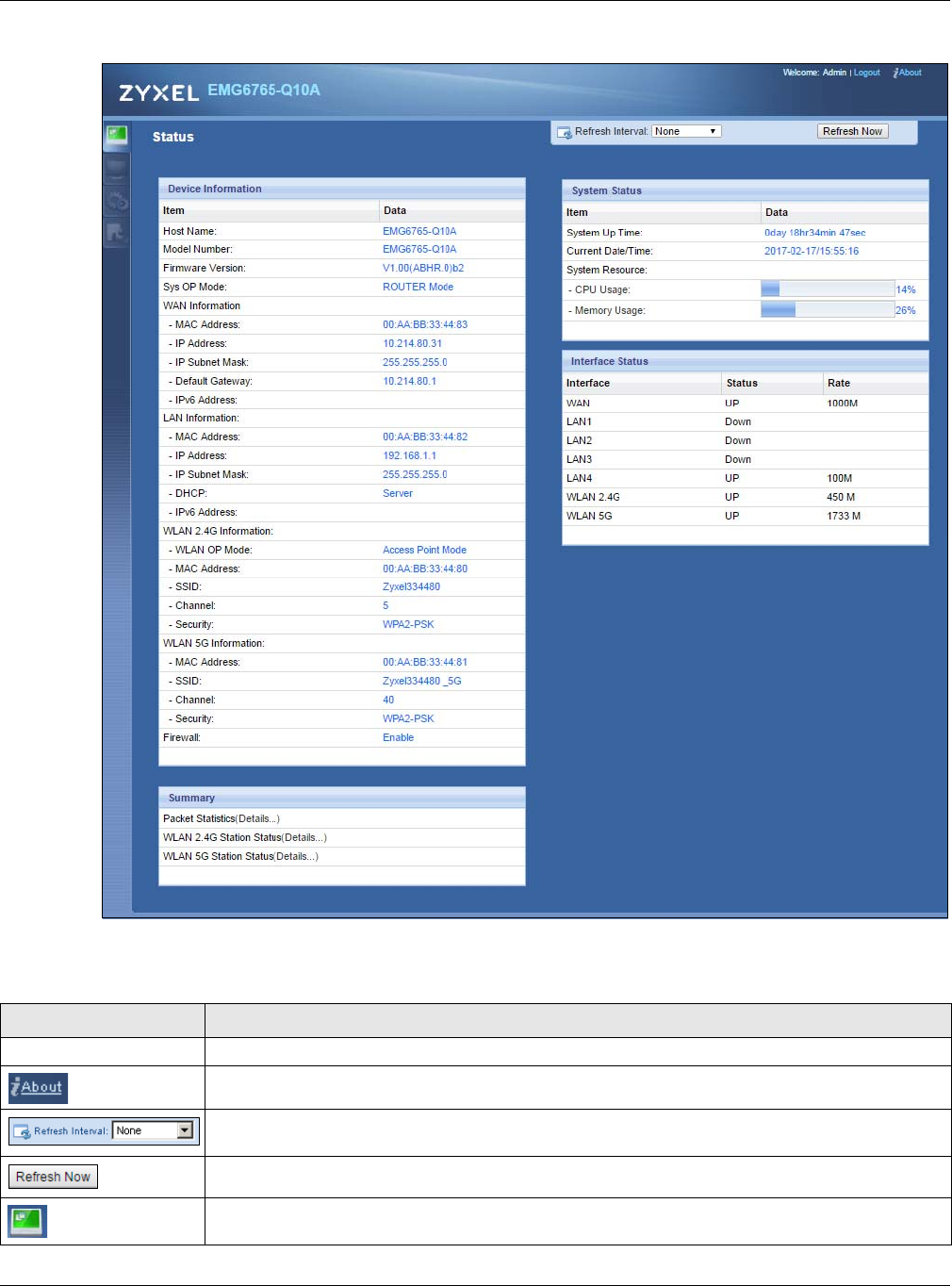
Task: Click WLAN 5G rate 1733 M
Action: pos(844,516)
